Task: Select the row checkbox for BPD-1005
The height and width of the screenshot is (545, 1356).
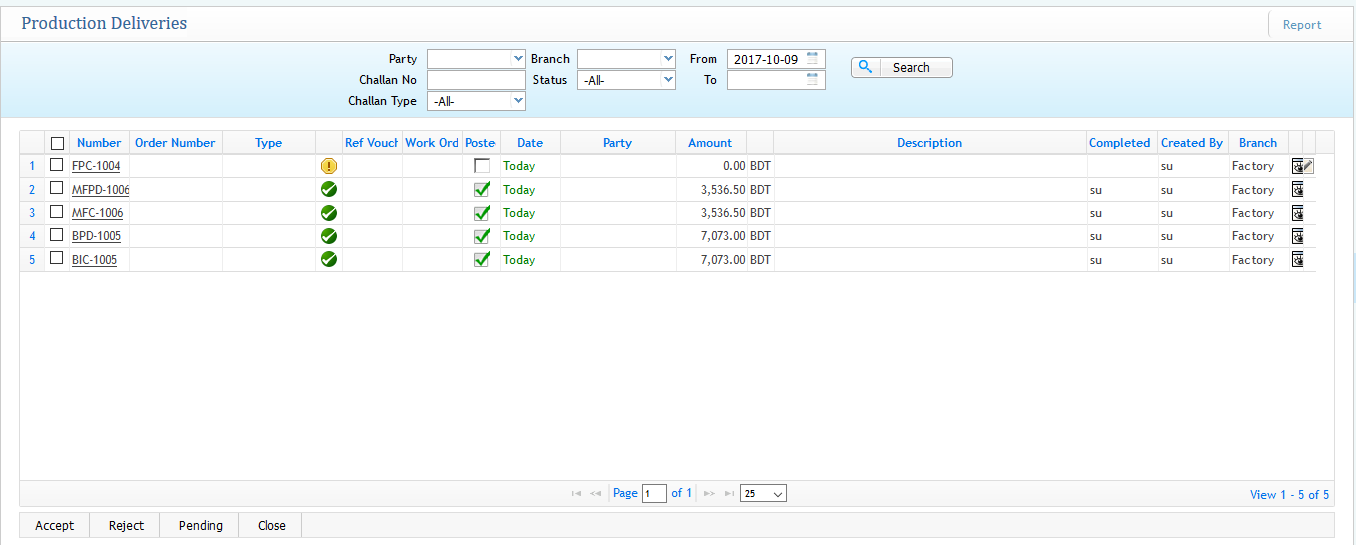Action: tap(57, 235)
